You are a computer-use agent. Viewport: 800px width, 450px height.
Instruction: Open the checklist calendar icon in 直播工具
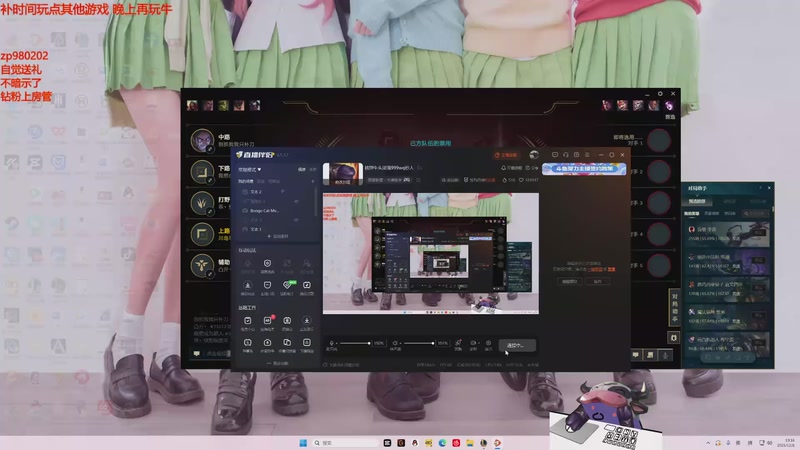coord(247,322)
